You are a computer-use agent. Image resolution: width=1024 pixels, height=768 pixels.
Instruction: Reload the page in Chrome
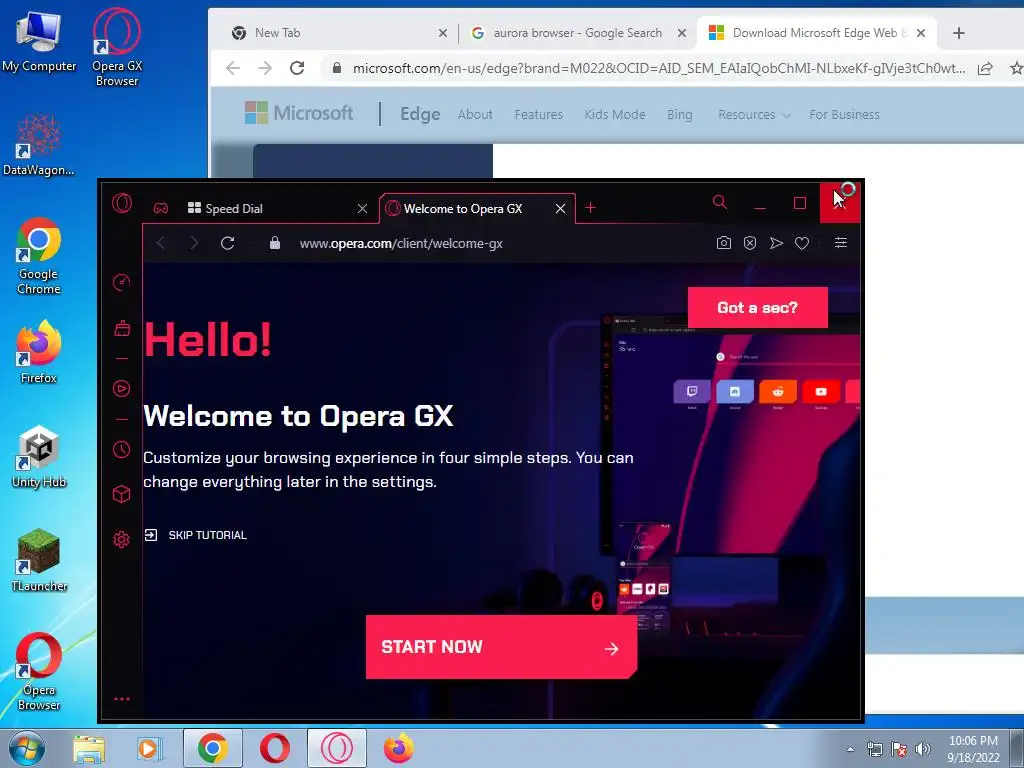[297, 68]
